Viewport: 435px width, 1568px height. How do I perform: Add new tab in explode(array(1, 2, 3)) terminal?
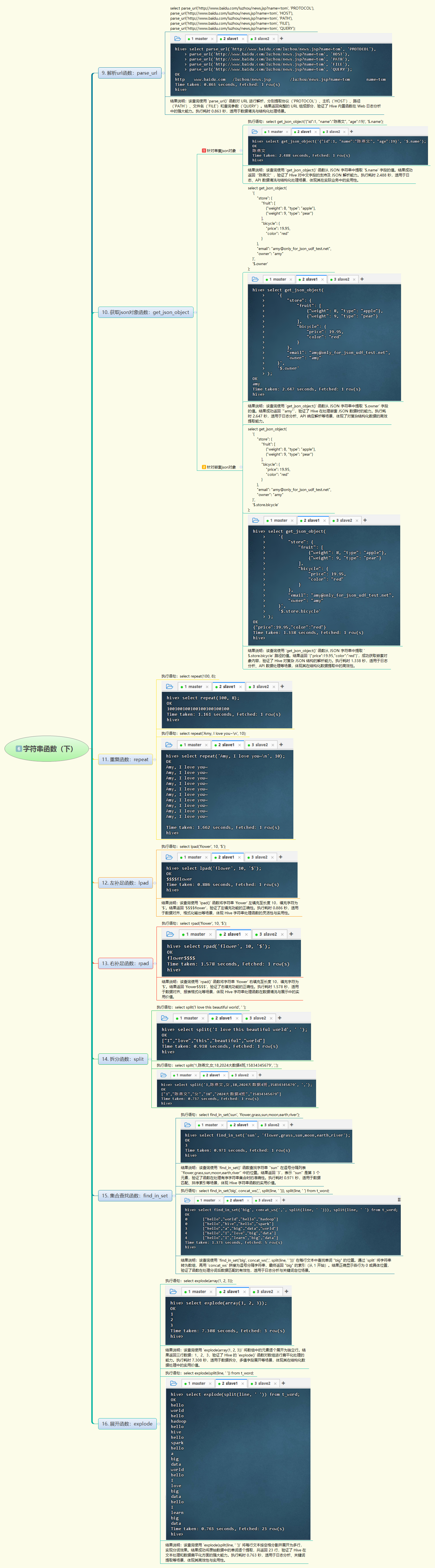click(x=287, y=1291)
